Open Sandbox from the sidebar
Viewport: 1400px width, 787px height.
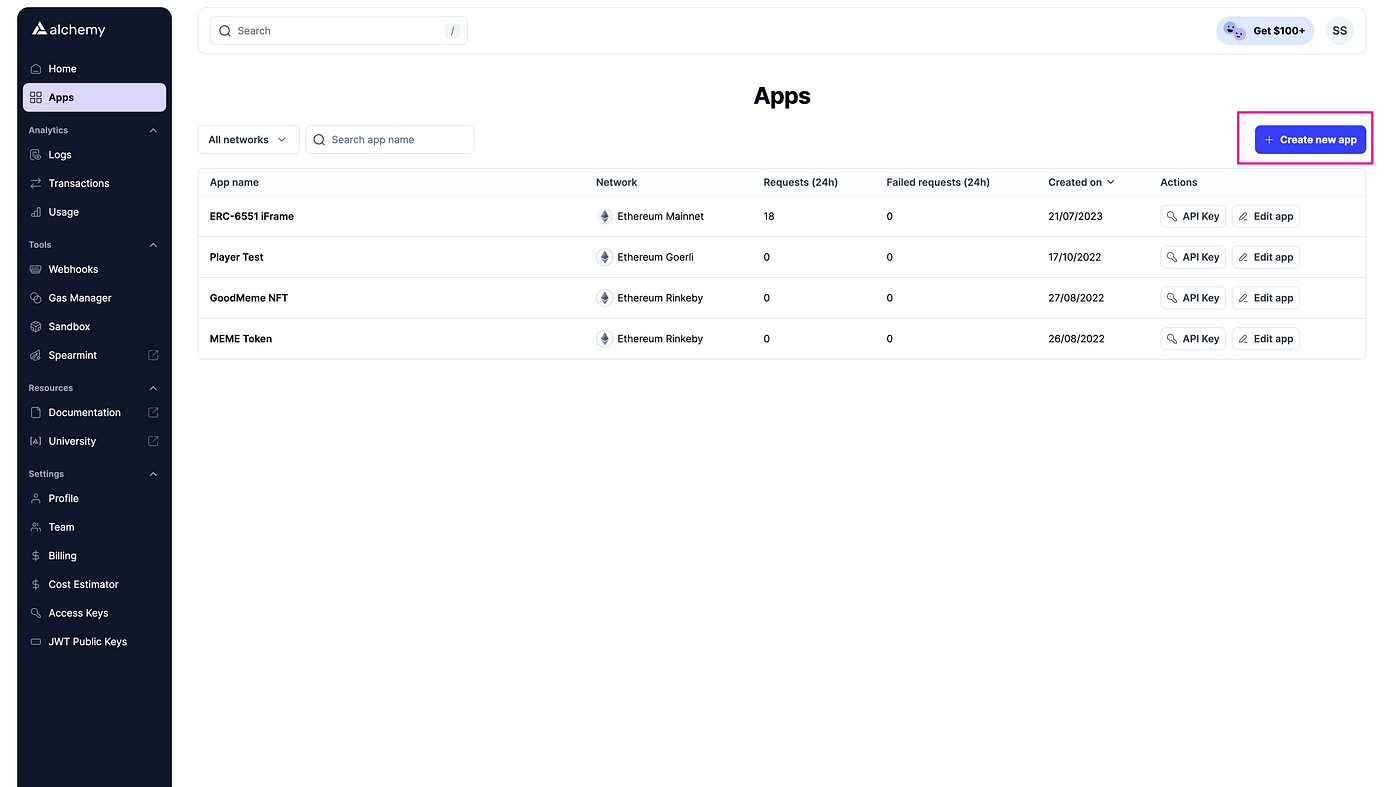pos(94,327)
